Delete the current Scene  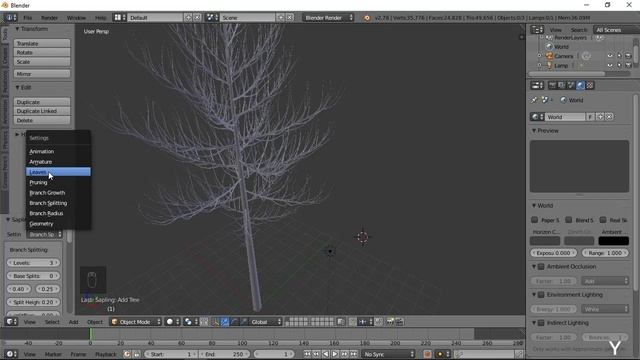click(x=290, y=18)
